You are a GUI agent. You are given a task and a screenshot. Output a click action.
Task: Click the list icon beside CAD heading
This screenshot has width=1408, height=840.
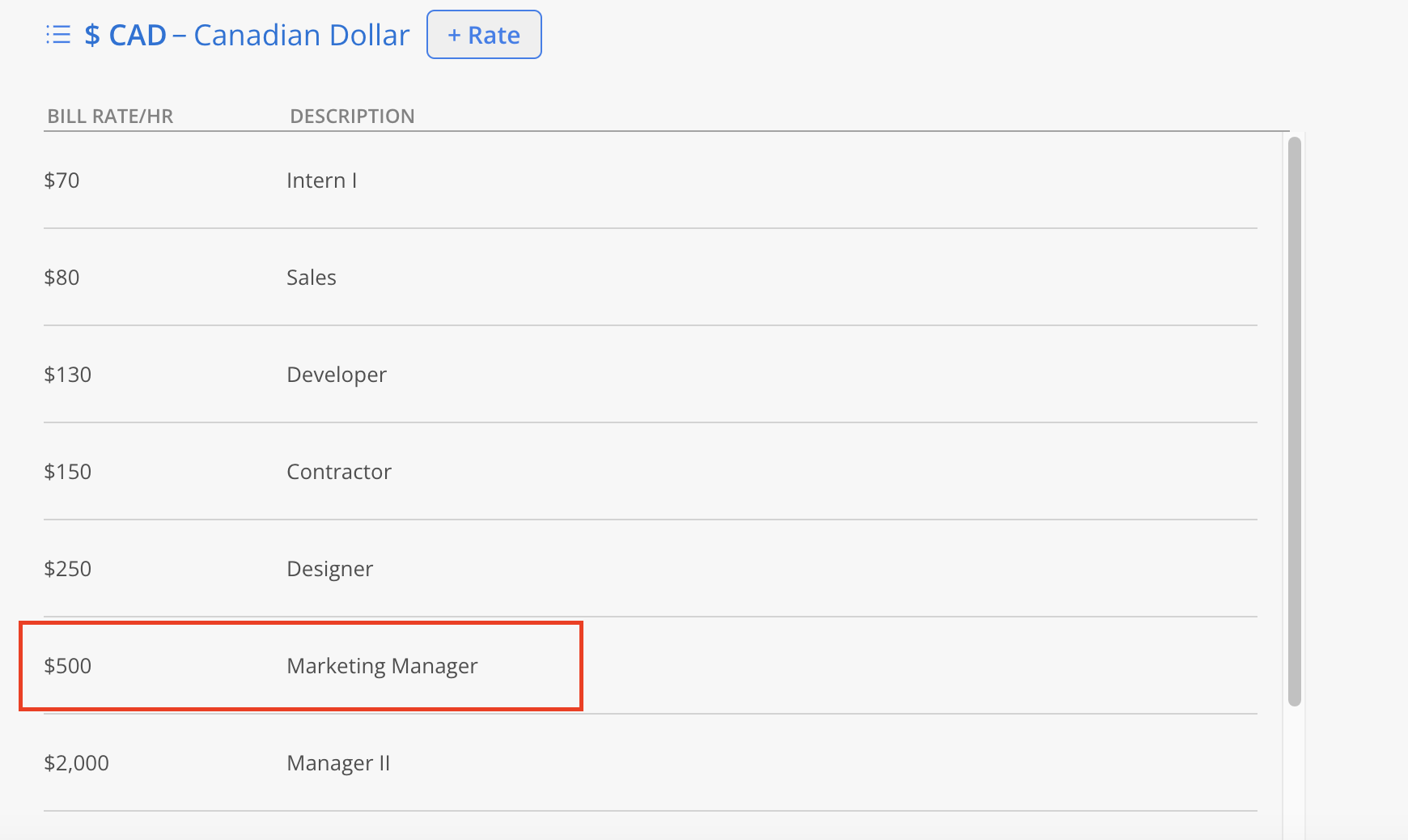pos(58,35)
